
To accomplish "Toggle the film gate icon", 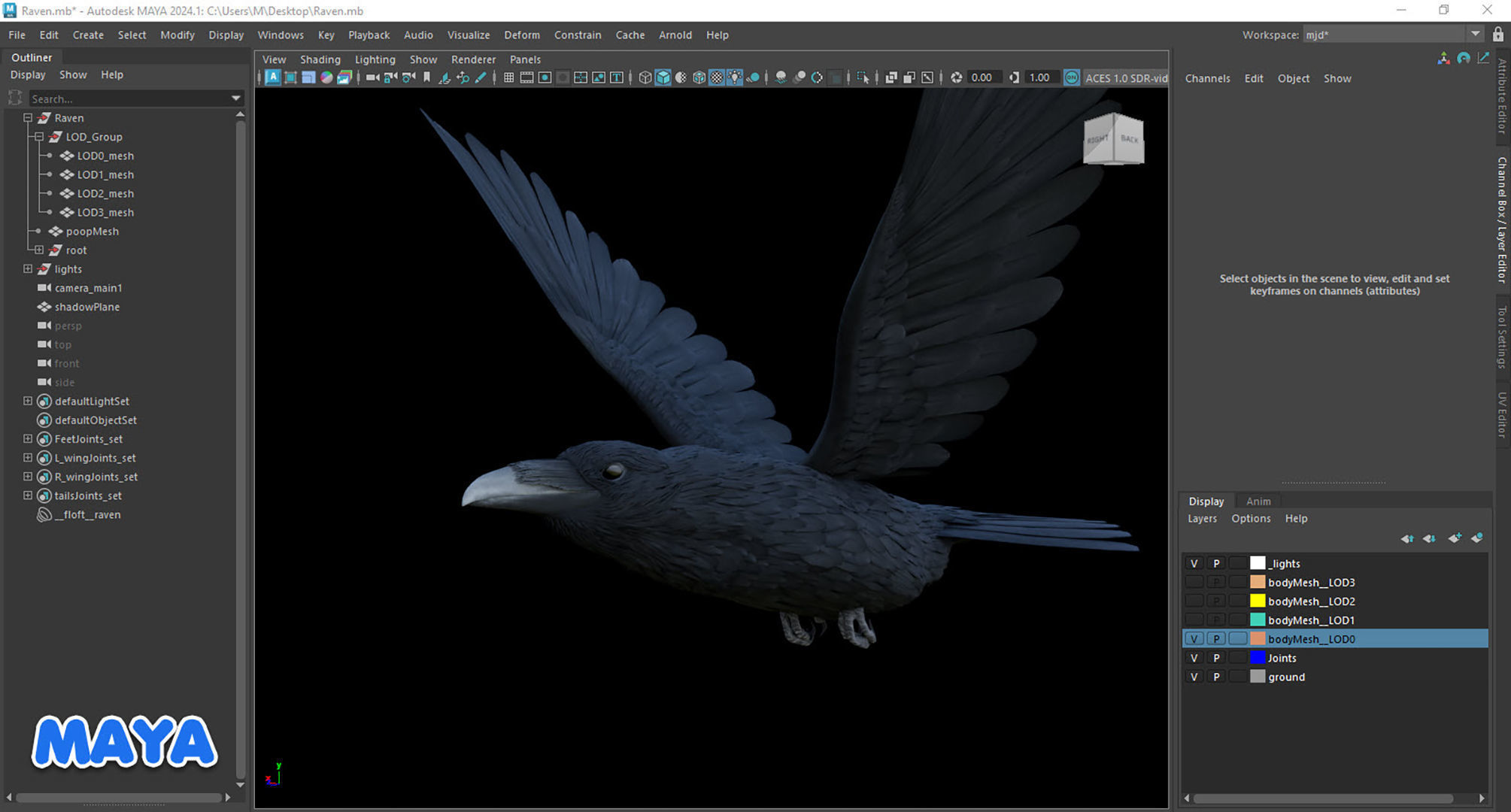I will [x=526, y=77].
